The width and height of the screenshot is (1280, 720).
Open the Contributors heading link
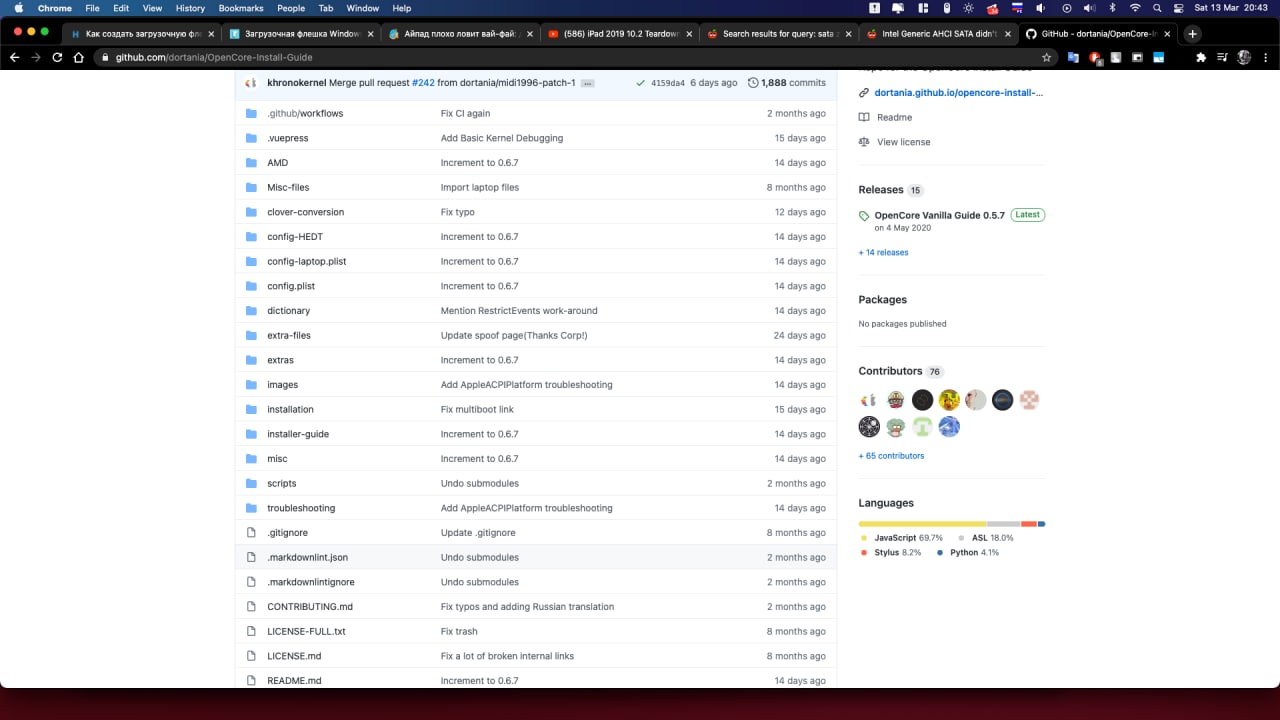click(x=890, y=371)
